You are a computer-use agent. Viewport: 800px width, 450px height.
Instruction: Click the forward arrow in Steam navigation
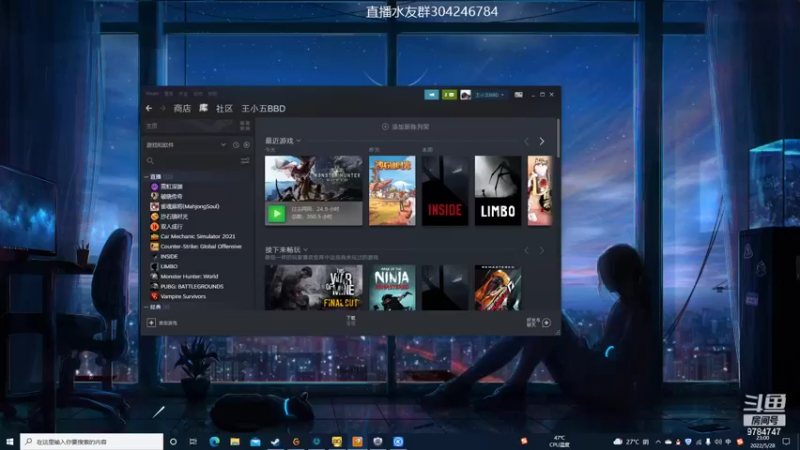pyautogui.click(x=163, y=108)
